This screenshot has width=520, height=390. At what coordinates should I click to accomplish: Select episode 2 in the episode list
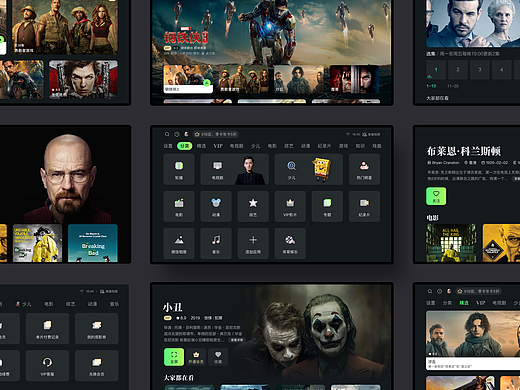(x=458, y=70)
